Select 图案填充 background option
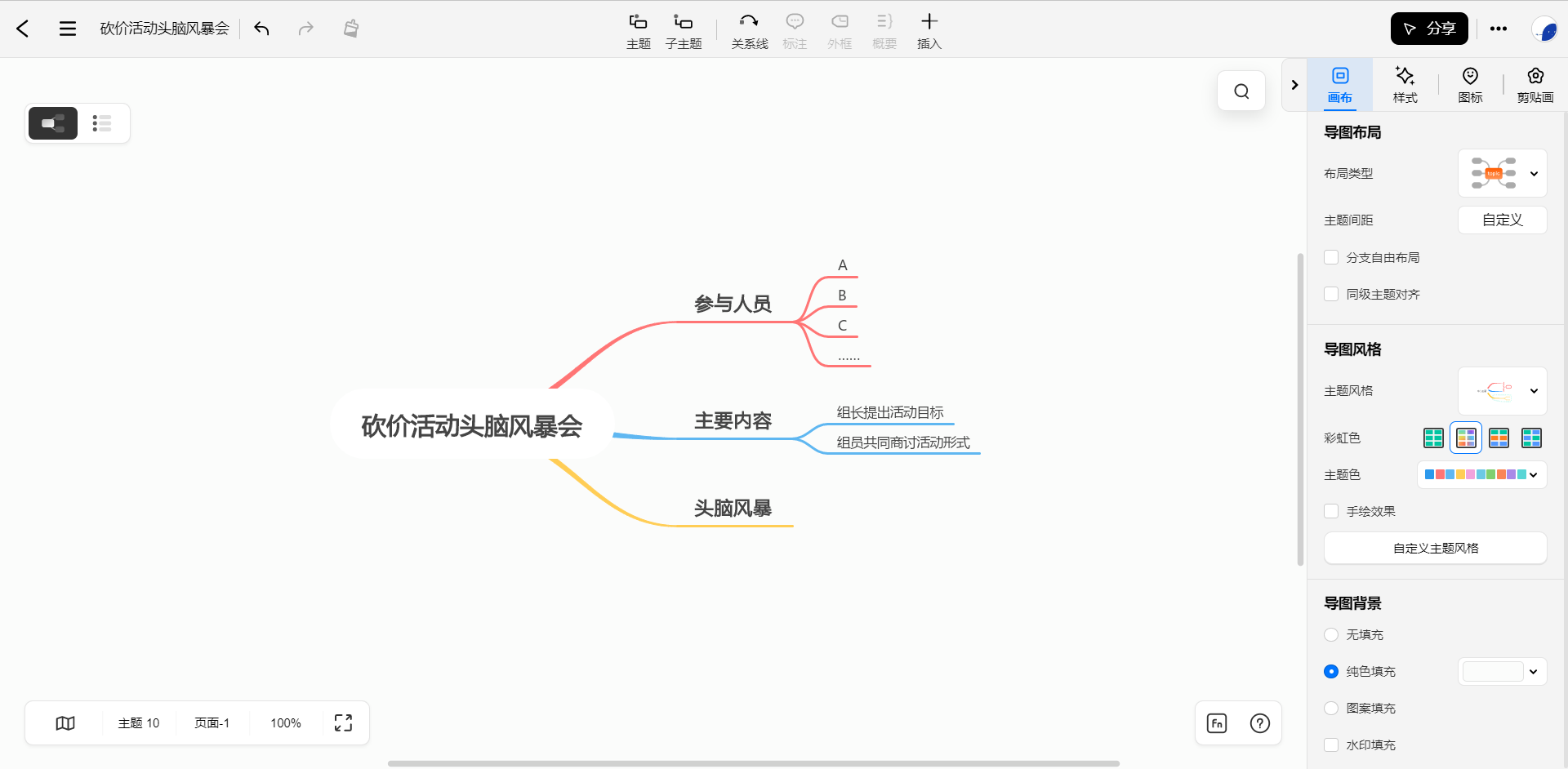This screenshot has width=1568, height=769. point(1331,708)
